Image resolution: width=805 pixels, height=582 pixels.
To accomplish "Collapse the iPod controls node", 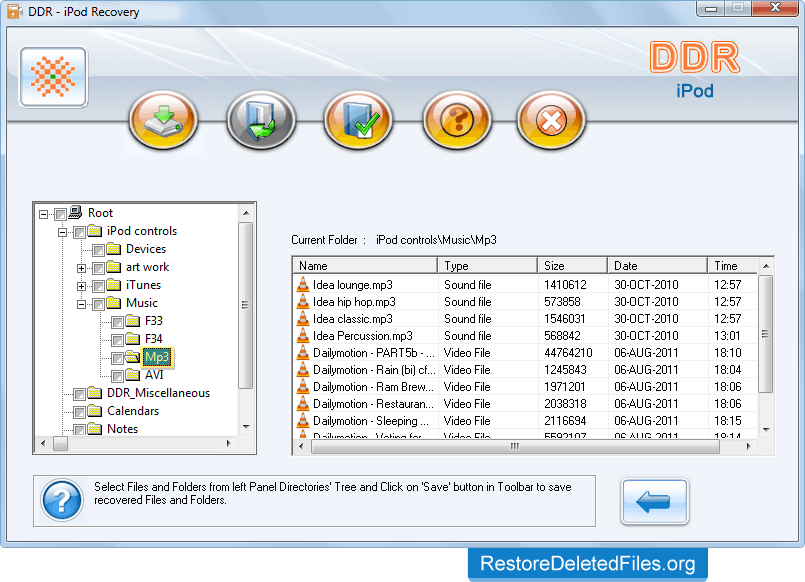I will [x=62, y=232].
